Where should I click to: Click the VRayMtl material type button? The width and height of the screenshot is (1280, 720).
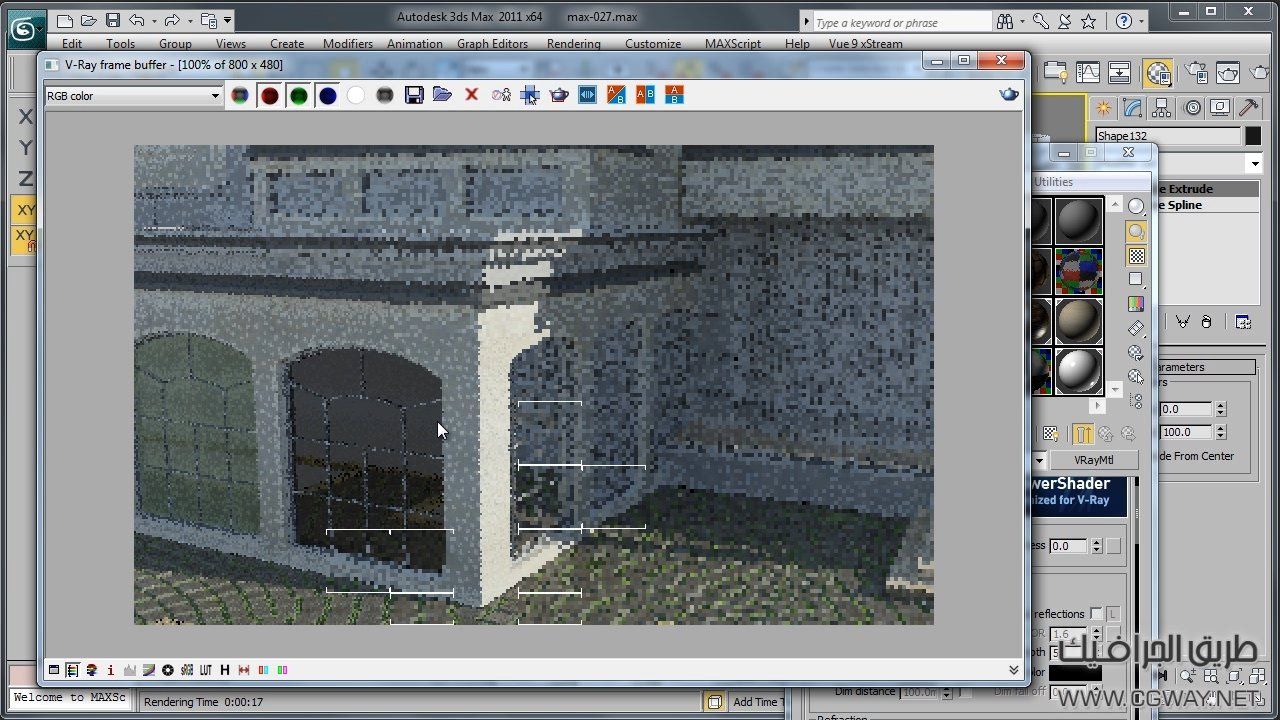pyautogui.click(x=1093, y=460)
